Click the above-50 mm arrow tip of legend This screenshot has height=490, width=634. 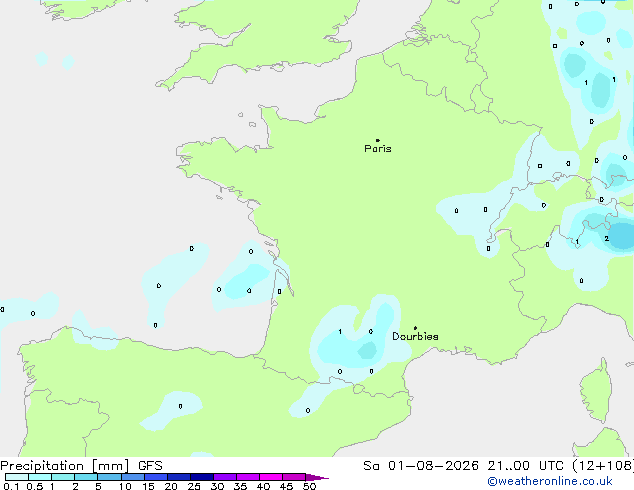click(317, 477)
